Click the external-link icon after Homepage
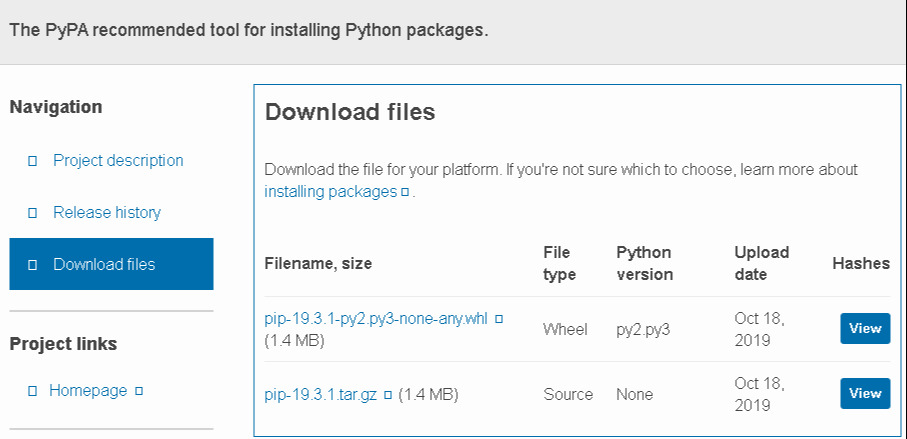907x439 pixels. pos(139,391)
